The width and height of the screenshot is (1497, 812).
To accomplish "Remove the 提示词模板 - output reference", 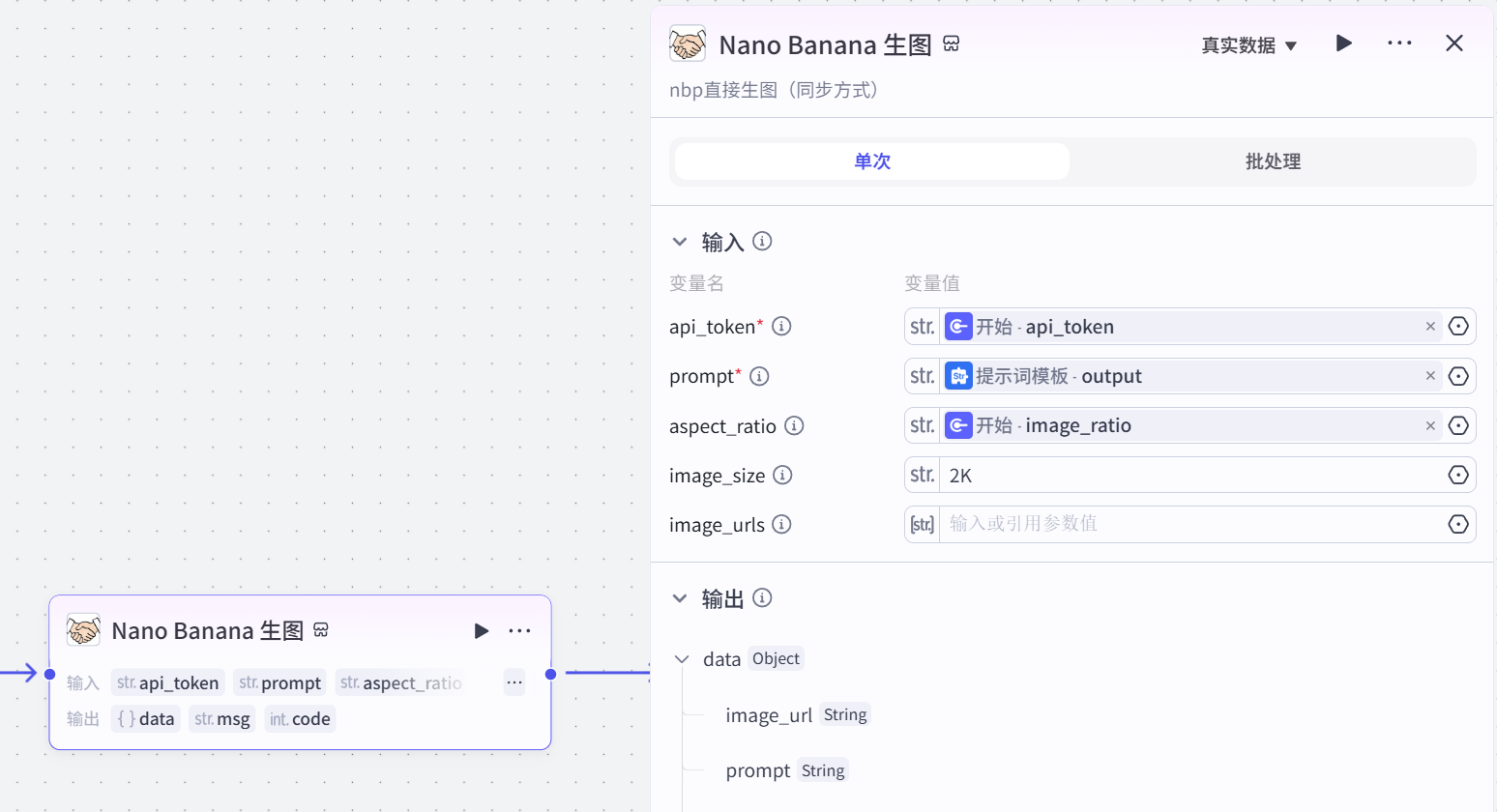I will (x=1430, y=376).
